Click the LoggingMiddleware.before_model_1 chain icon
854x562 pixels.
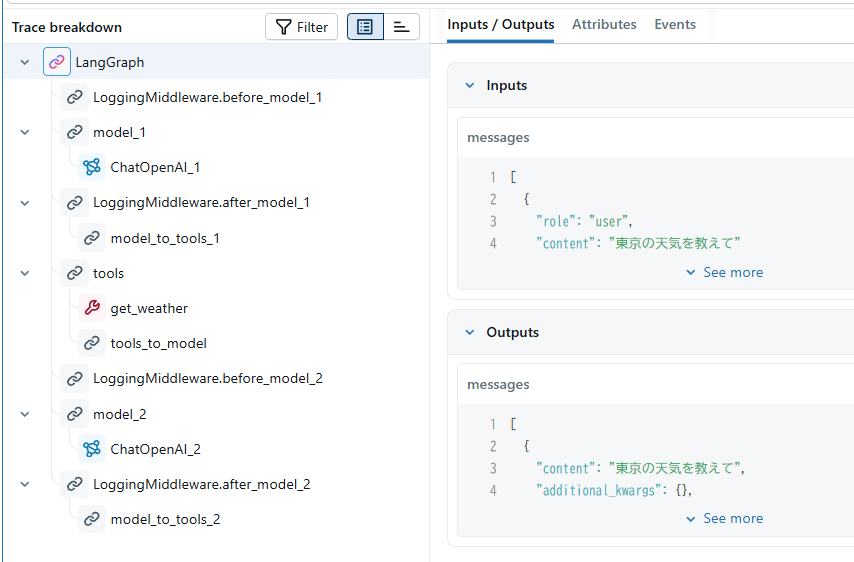[x=74, y=97]
